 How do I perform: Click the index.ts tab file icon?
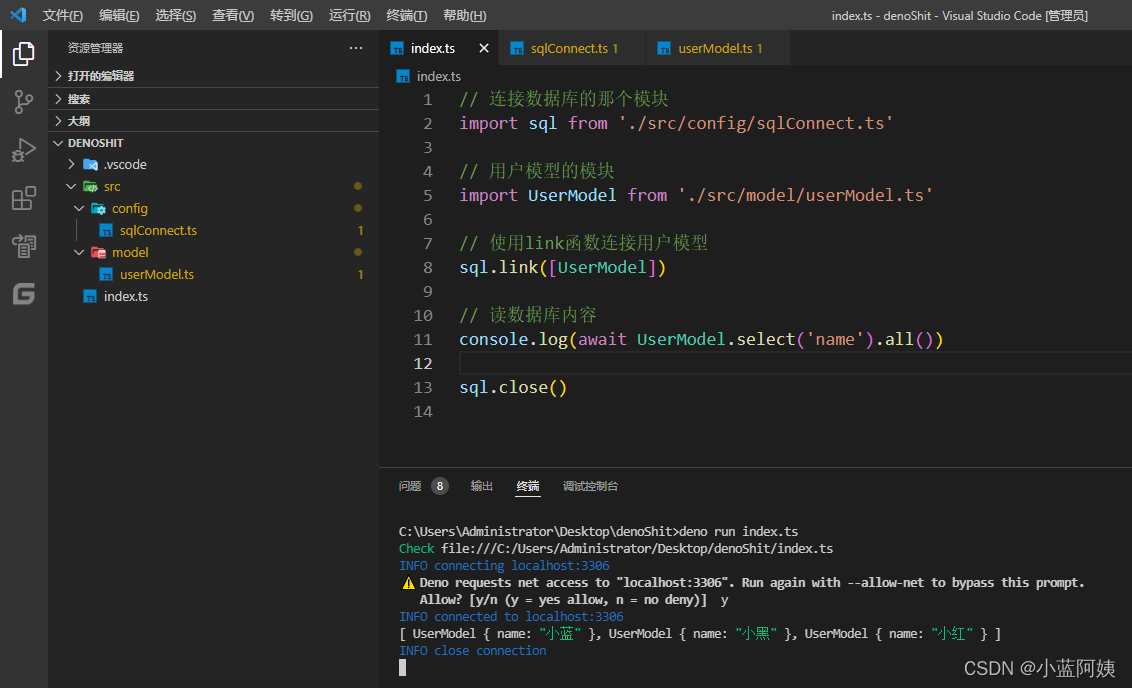(x=397, y=48)
